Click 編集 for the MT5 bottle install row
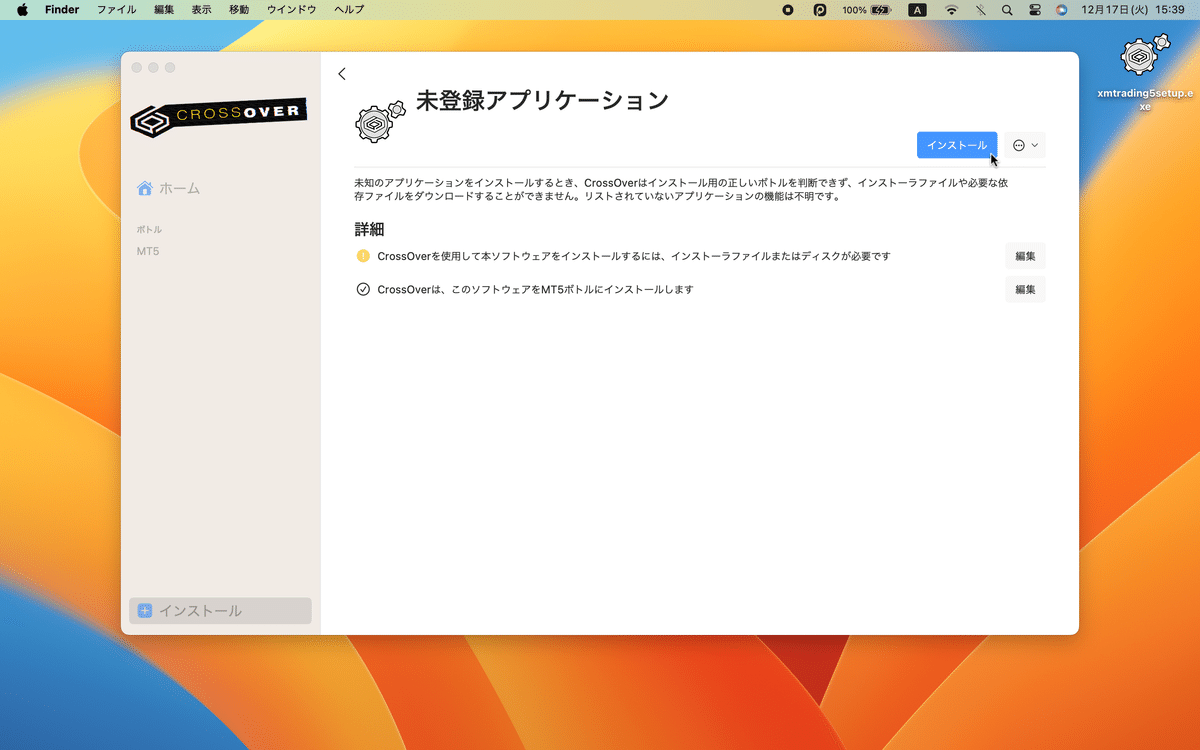 pyautogui.click(x=1025, y=290)
